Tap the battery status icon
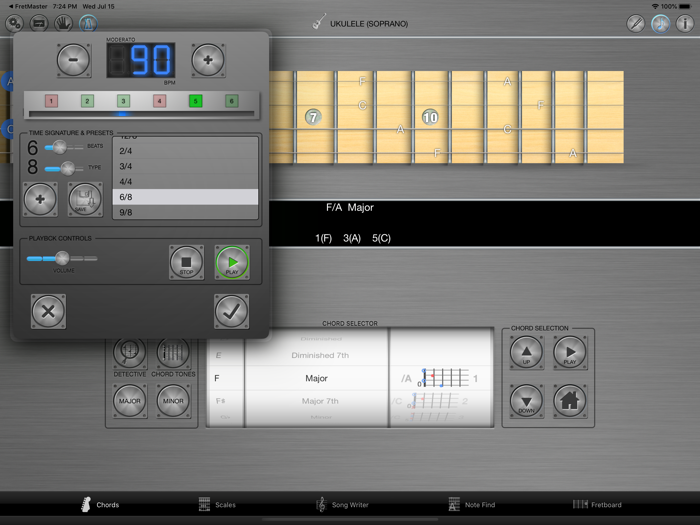This screenshot has width=700, height=525. pyautogui.click(x=685, y=6)
